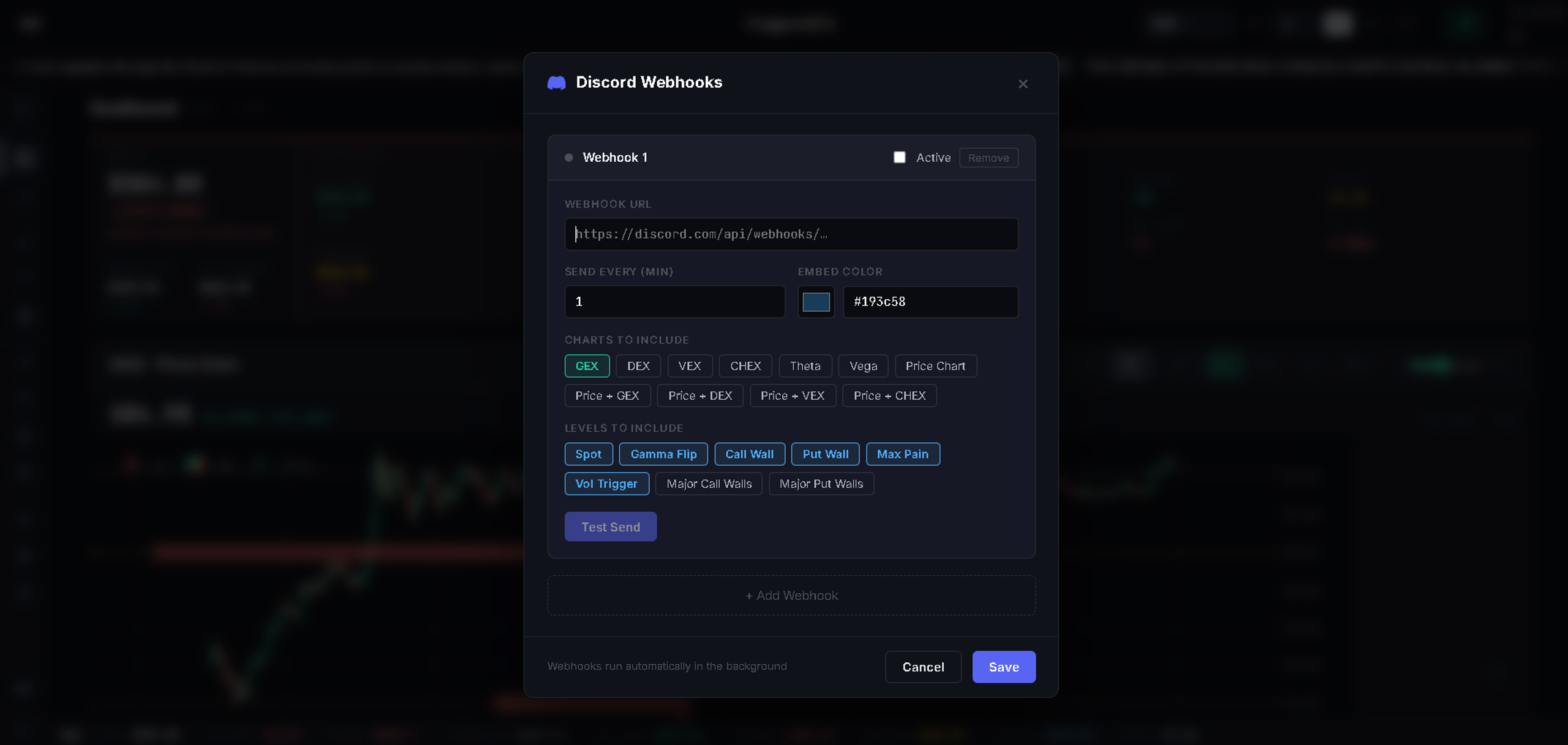Include the Theta chart
Viewport: 1568px width, 745px height.
805,365
